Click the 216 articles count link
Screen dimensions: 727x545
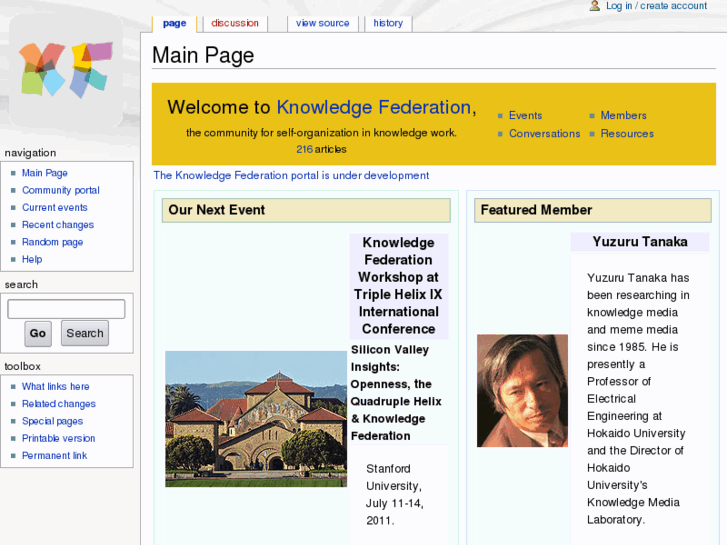(305, 149)
